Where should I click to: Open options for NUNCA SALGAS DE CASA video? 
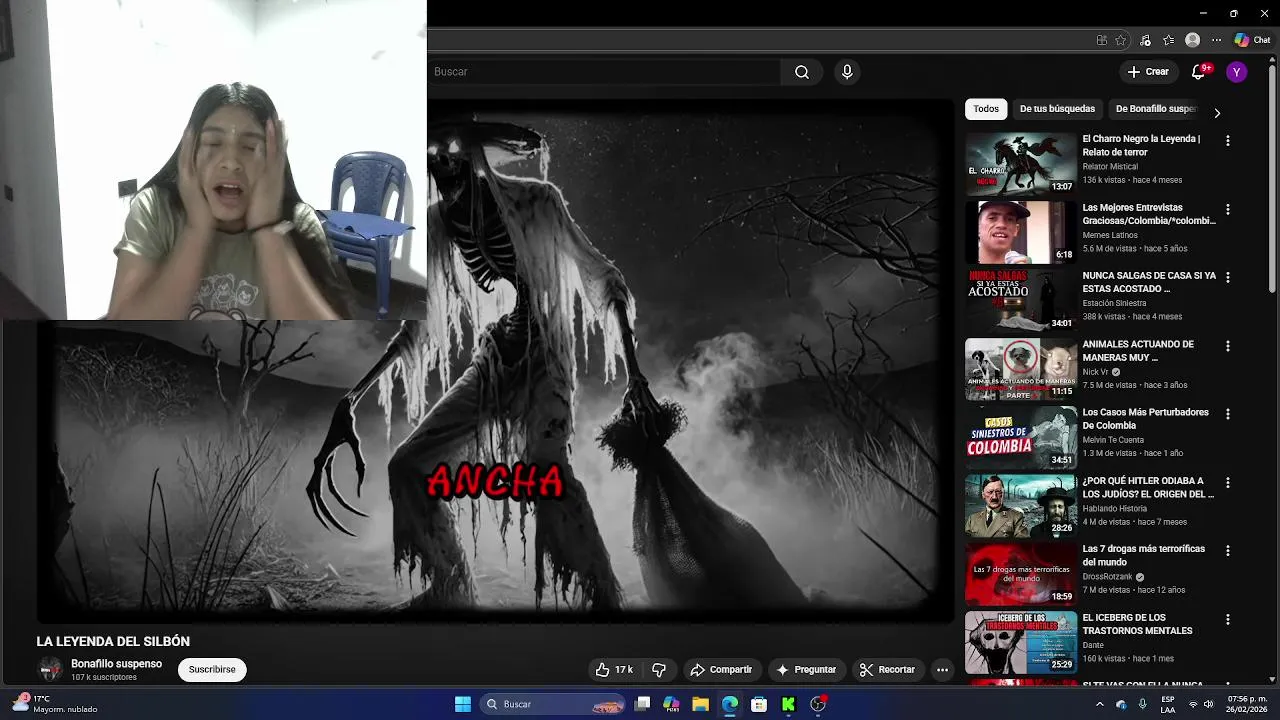tap(1228, 277)
